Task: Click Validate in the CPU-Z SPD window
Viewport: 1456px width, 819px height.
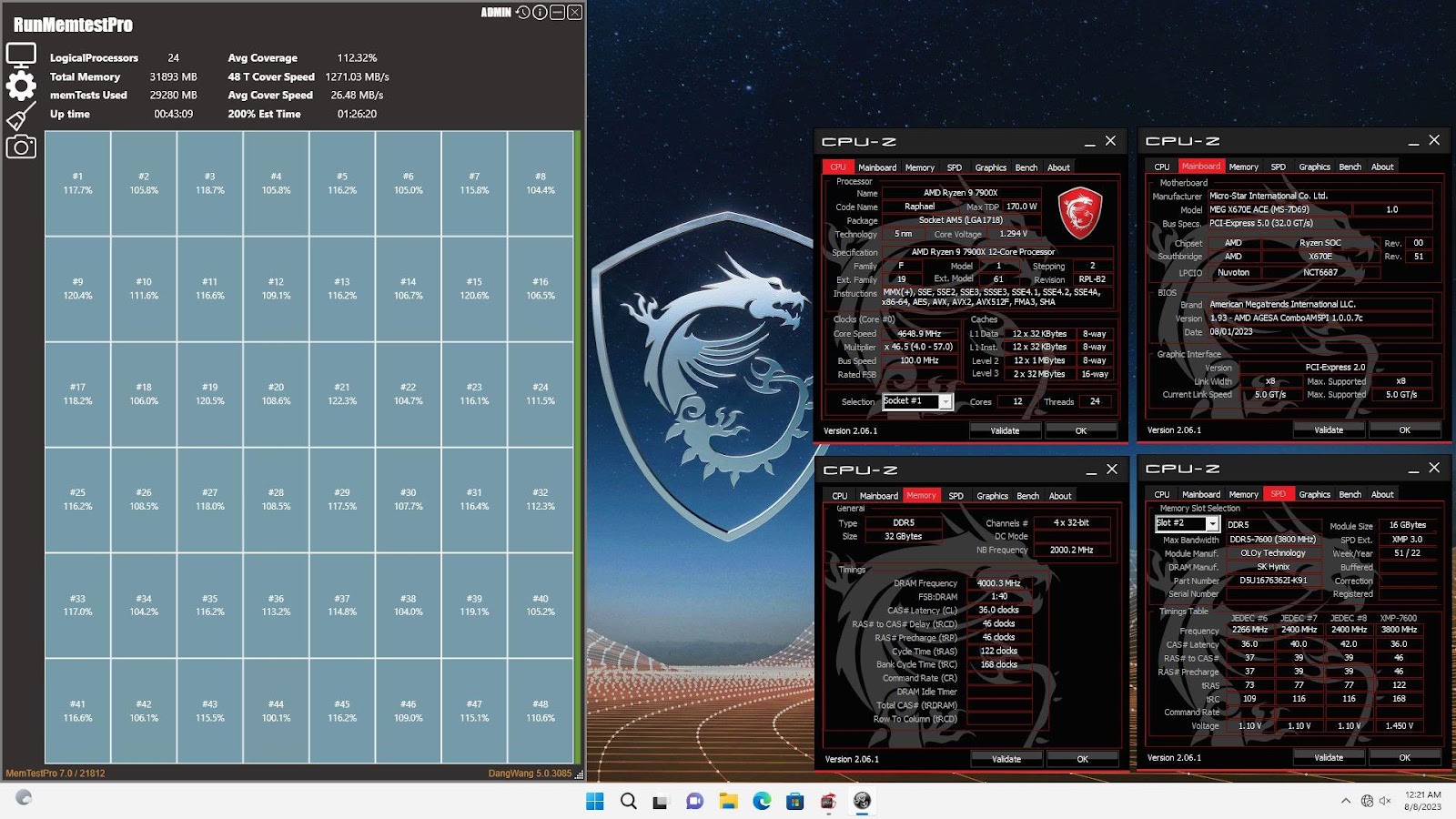Action: pyautogui.click(x=1329, y=757)
